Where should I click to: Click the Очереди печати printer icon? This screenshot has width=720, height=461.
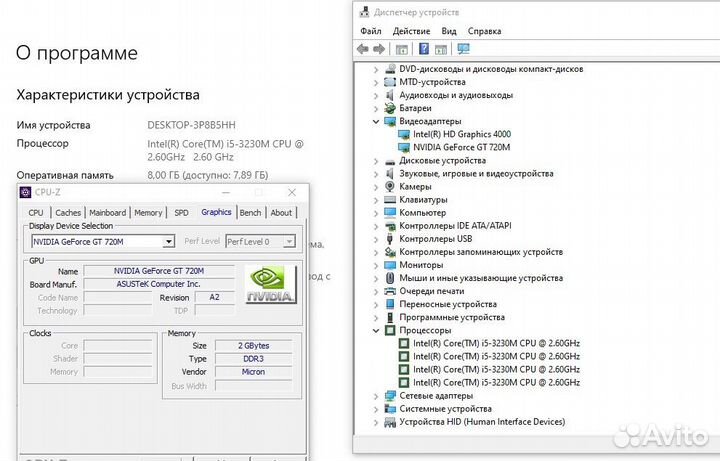(x=390, y=291)
